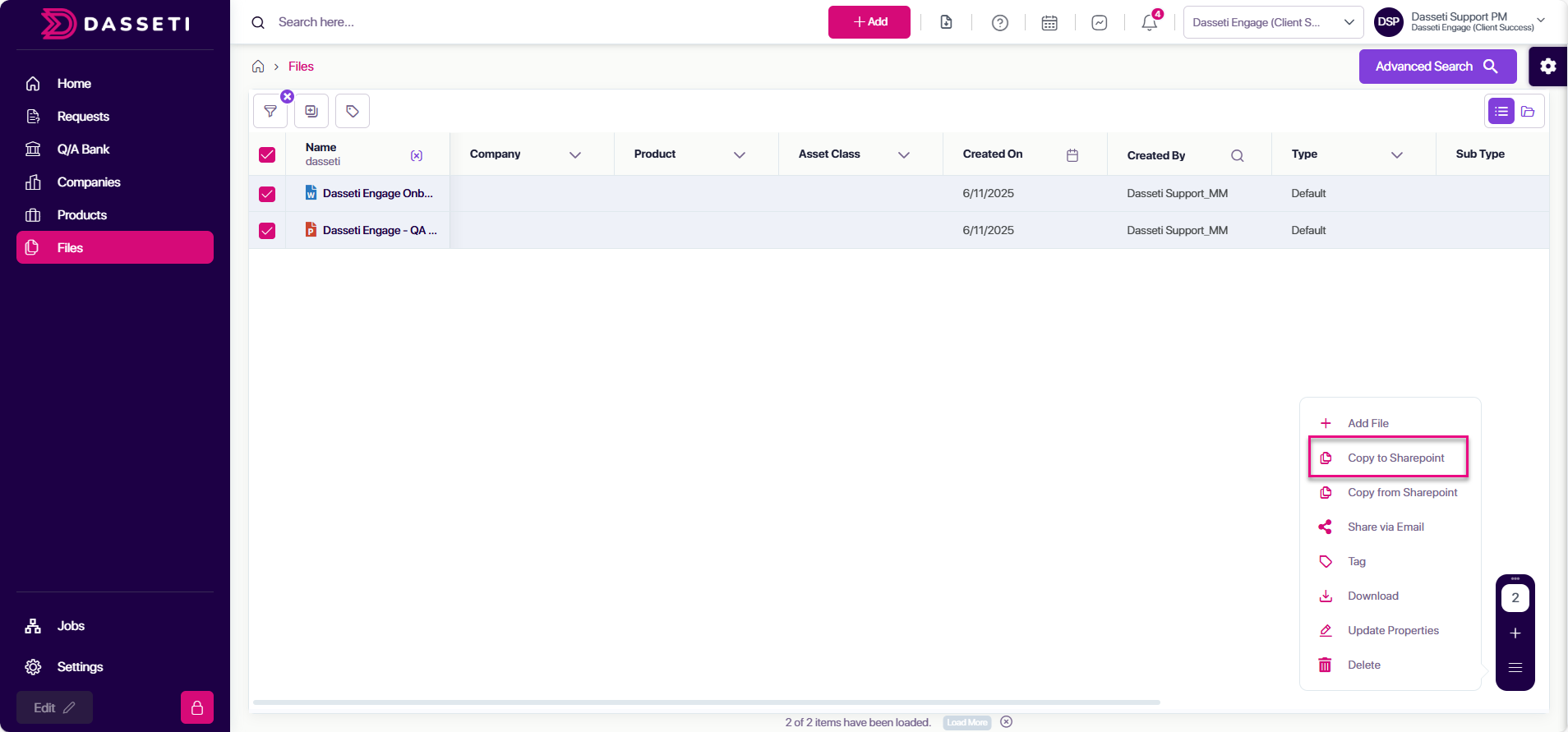Toggle the select-all header checkbox
Viewport: 1568px width, 732px height.
point(267,154)
